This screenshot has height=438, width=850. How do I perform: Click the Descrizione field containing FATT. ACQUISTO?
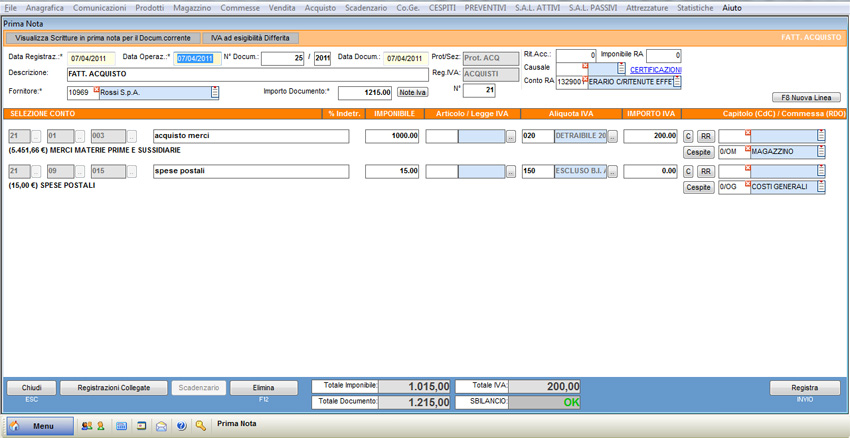click(247, 74)
